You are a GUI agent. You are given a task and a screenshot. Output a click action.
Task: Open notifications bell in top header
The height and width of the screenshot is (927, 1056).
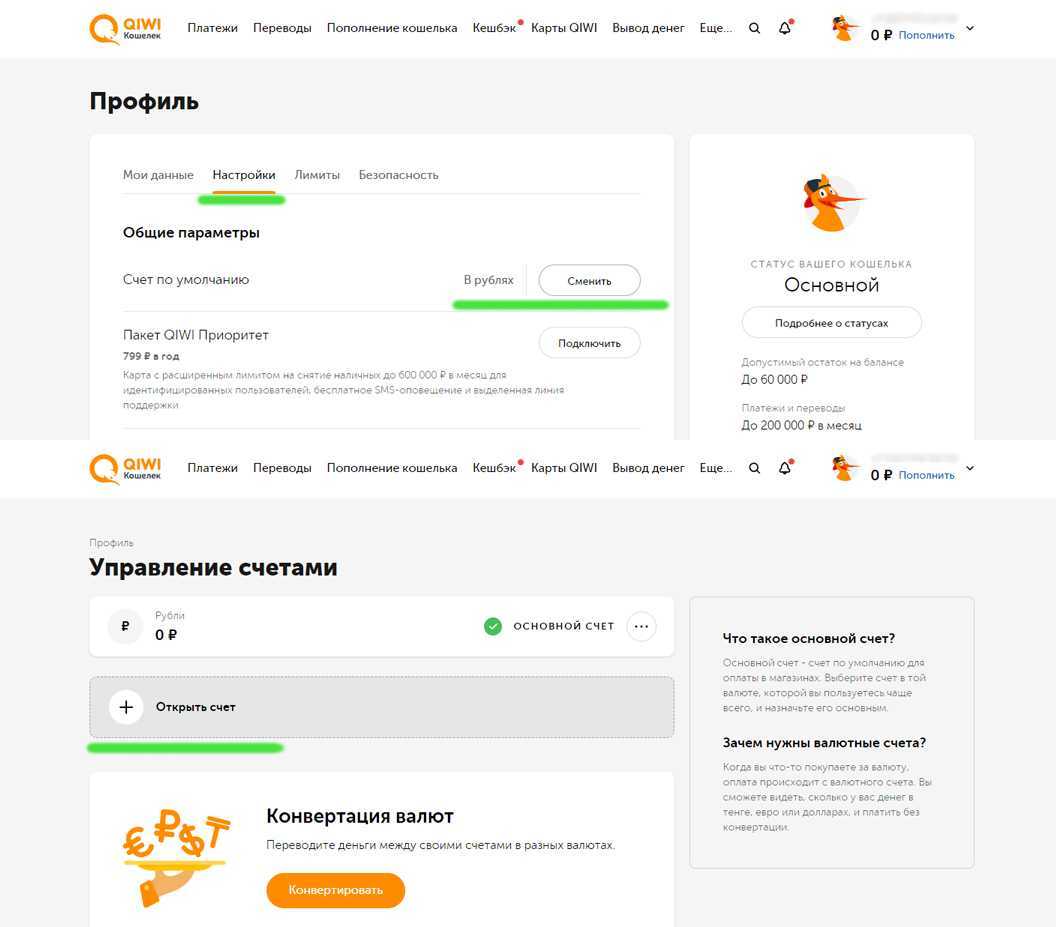click(x=785, y=28)
